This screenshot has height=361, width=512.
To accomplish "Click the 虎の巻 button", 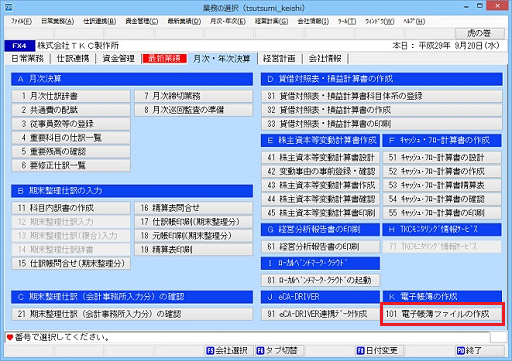I will coord(479,33).
